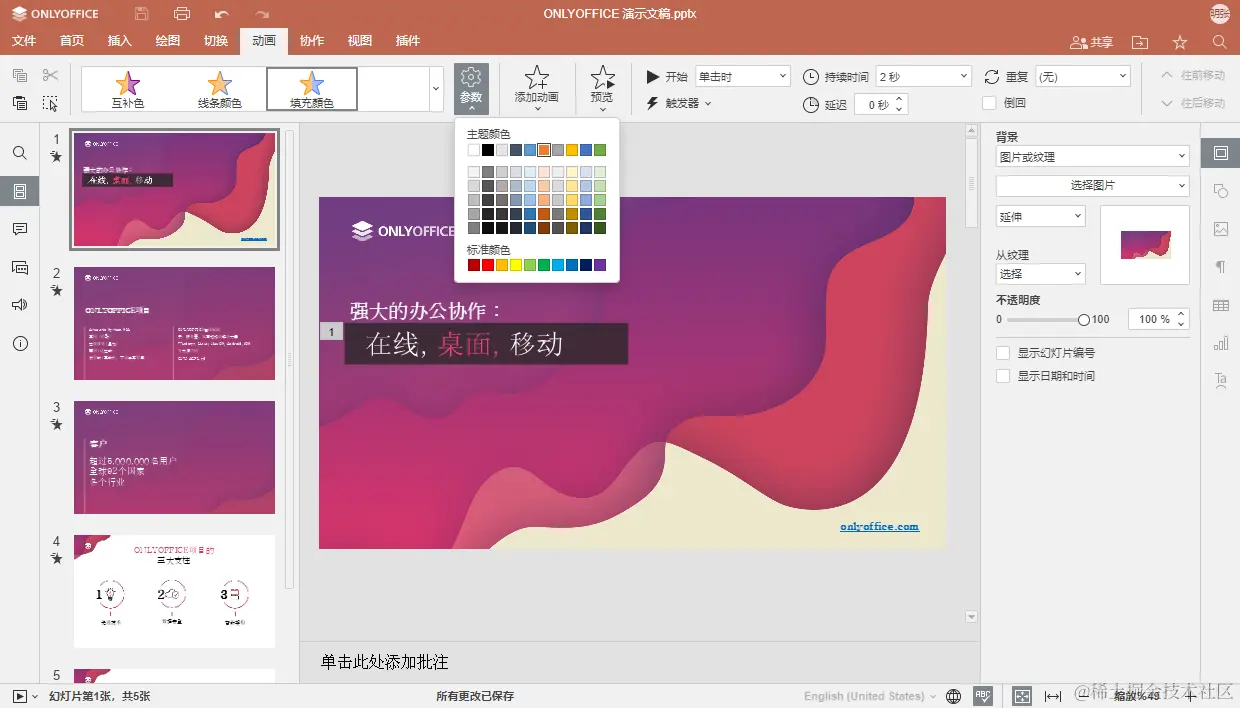The width and height of the screenshot is (1240, 708).
Task: Click the cut scissors icon
Action: [51, 76]
